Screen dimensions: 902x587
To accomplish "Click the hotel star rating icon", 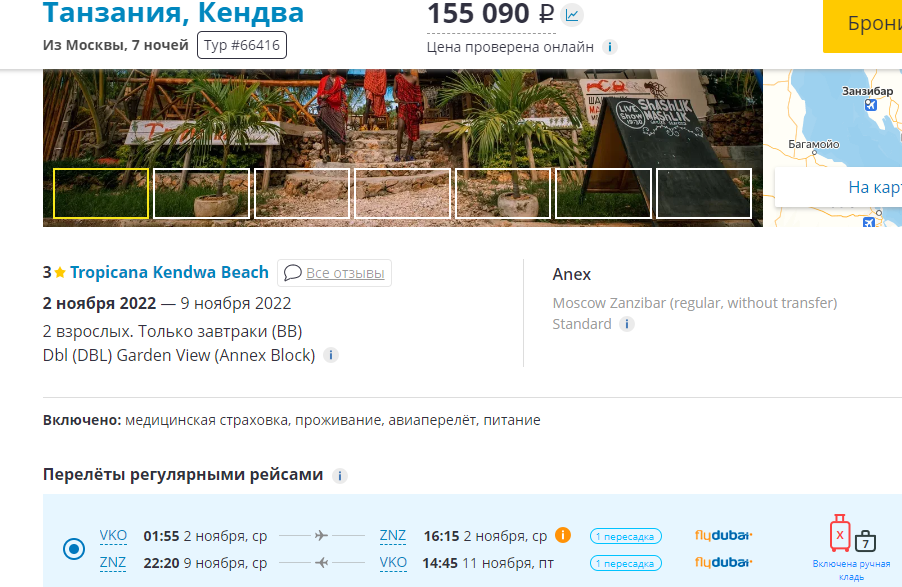I will (60, 272).
